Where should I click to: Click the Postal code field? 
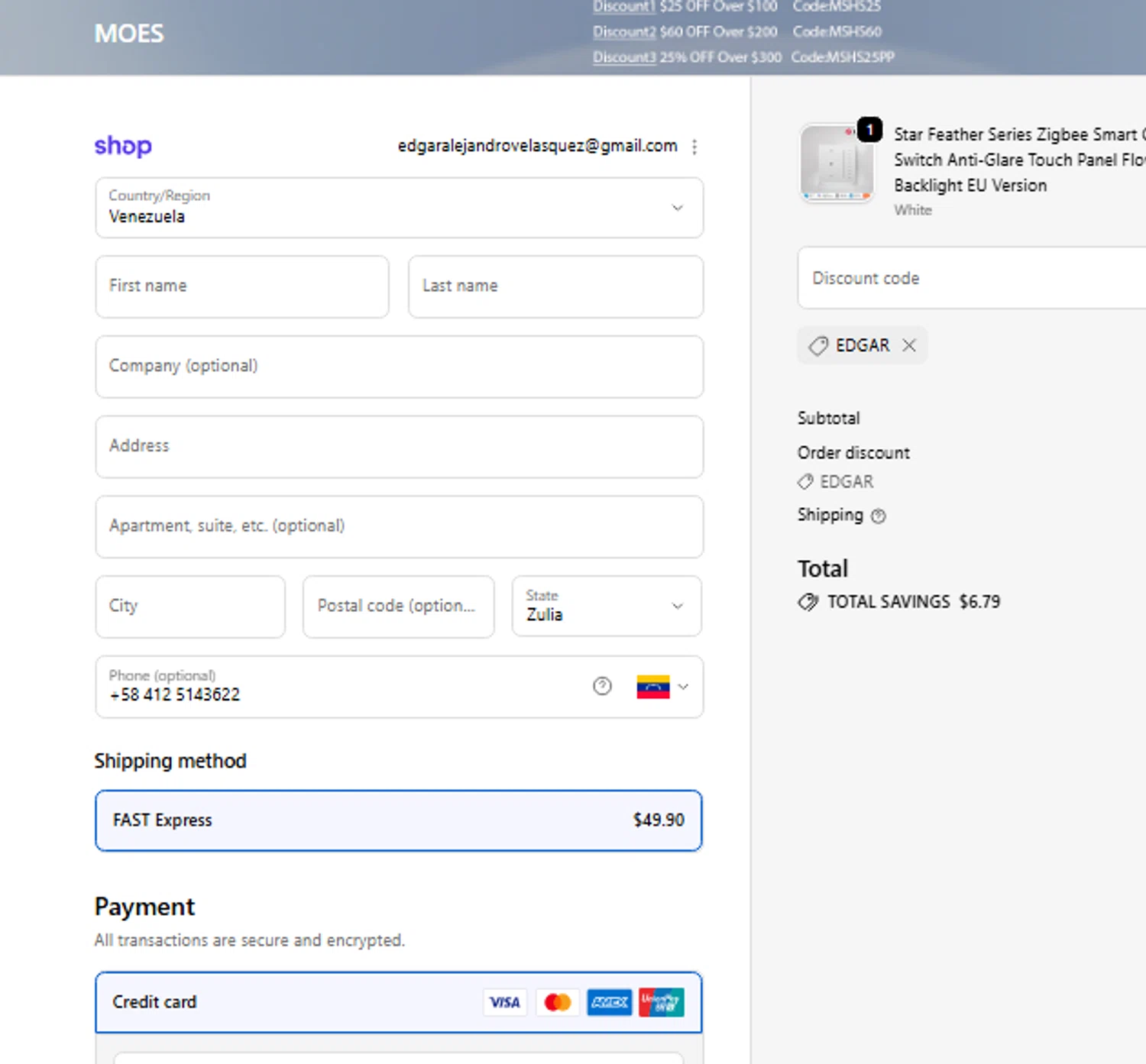[398, 606]
